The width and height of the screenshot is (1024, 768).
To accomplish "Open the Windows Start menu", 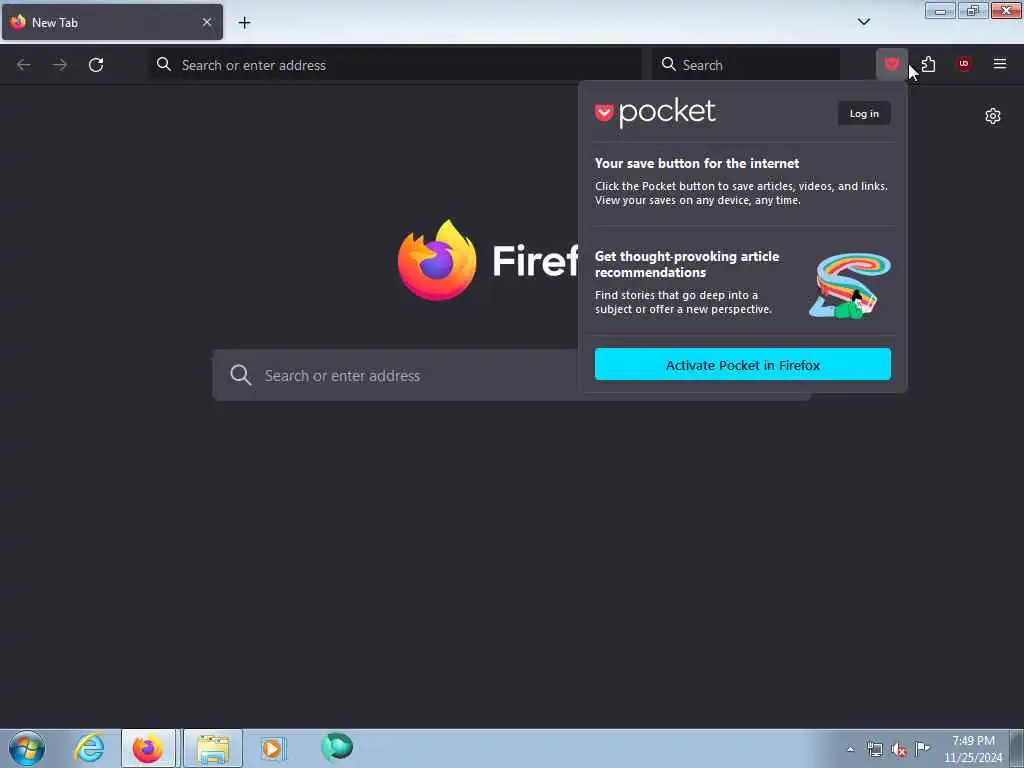I will 27,748.
